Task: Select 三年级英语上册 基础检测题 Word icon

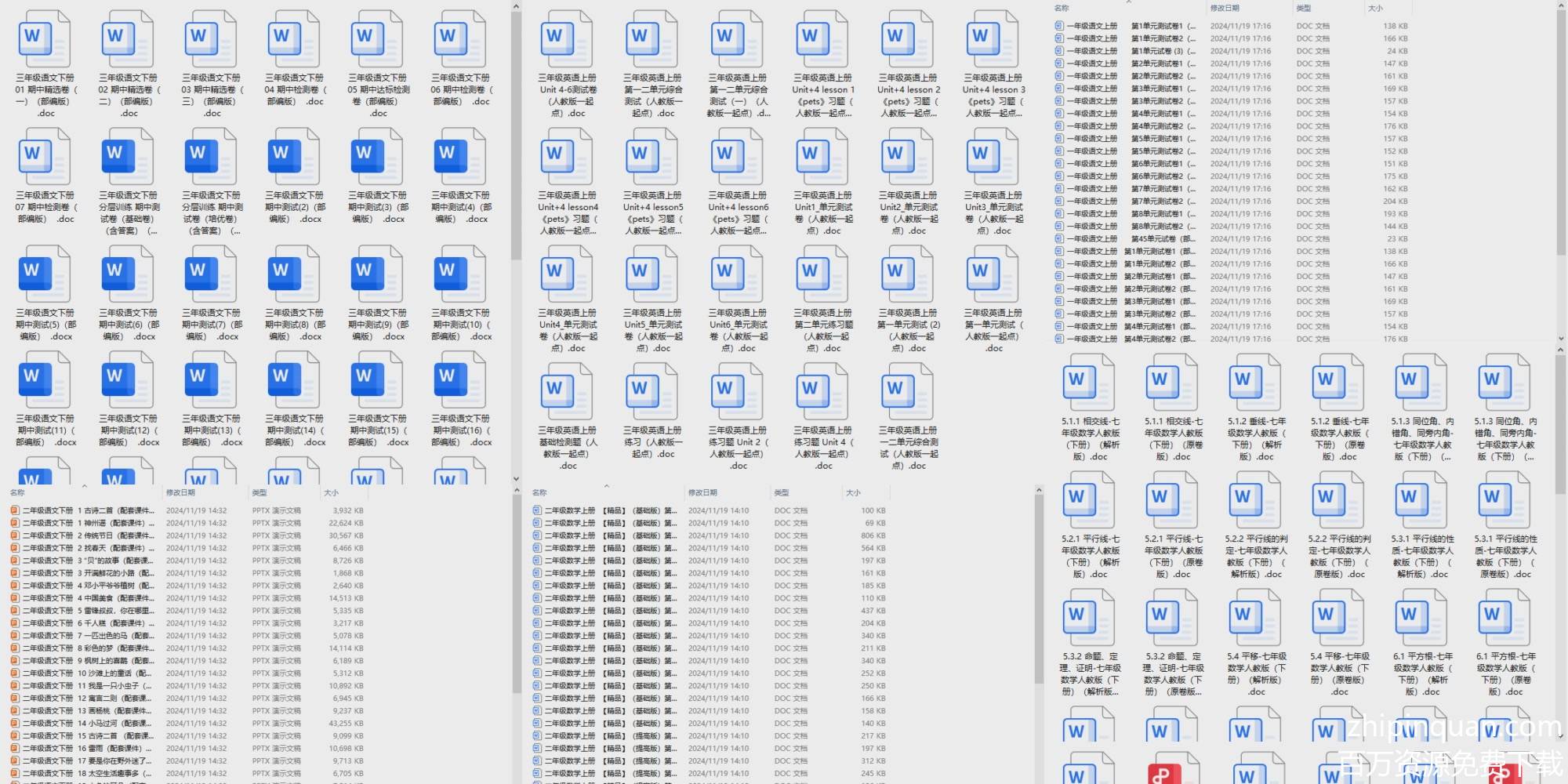Action: point(567,391)
